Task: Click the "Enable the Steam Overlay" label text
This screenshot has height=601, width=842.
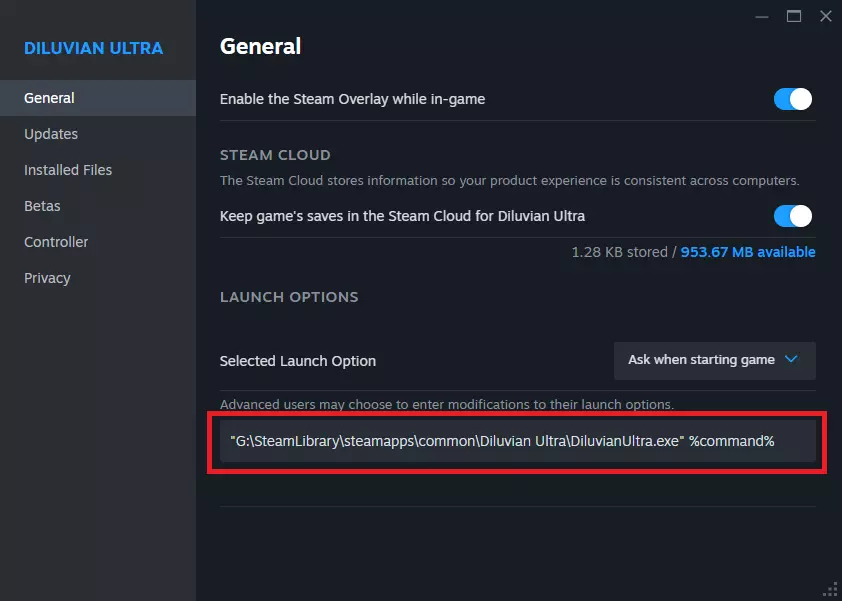Action: [x=352, y=99]
